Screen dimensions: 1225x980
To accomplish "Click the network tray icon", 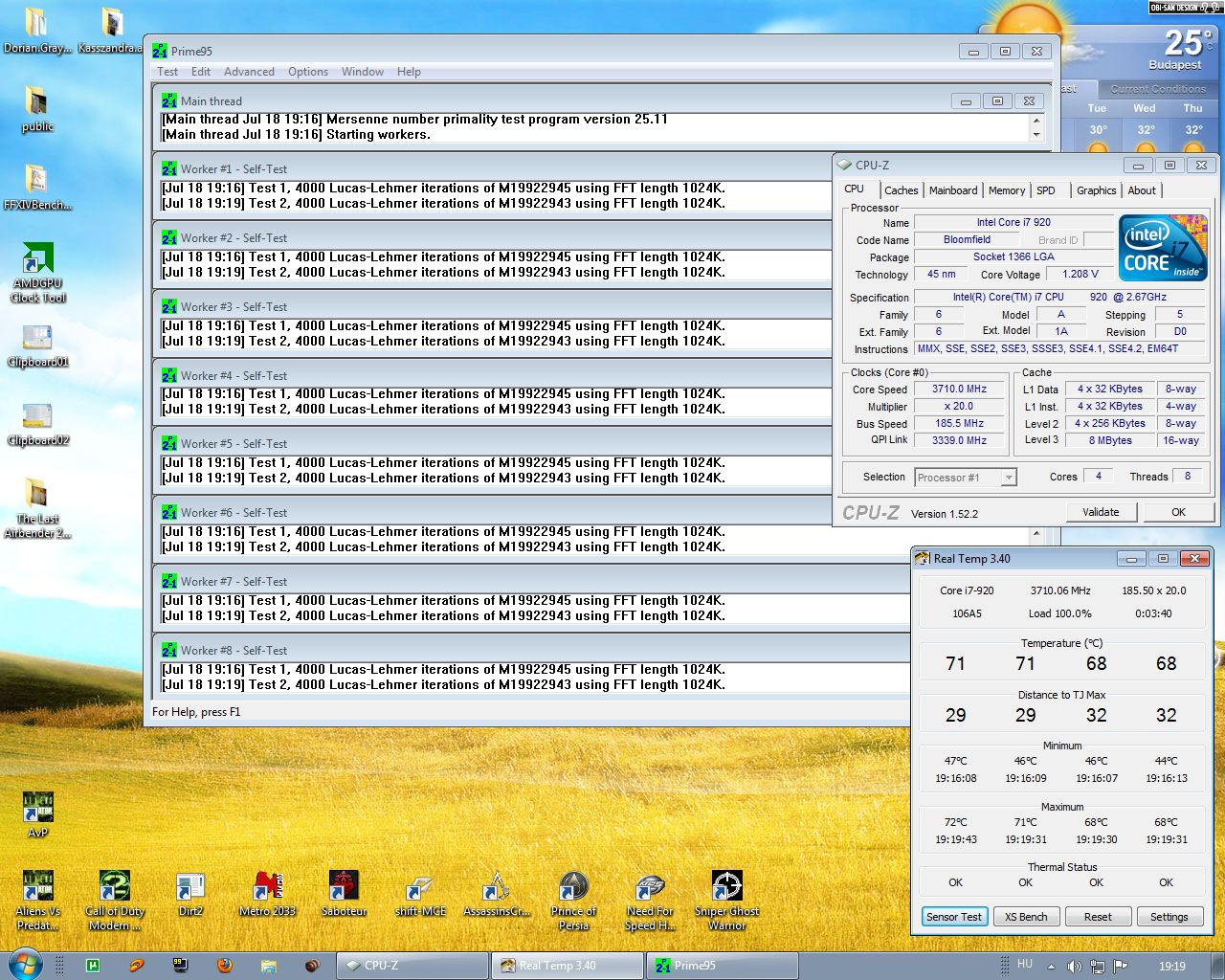I will [x=1098, y=967].
